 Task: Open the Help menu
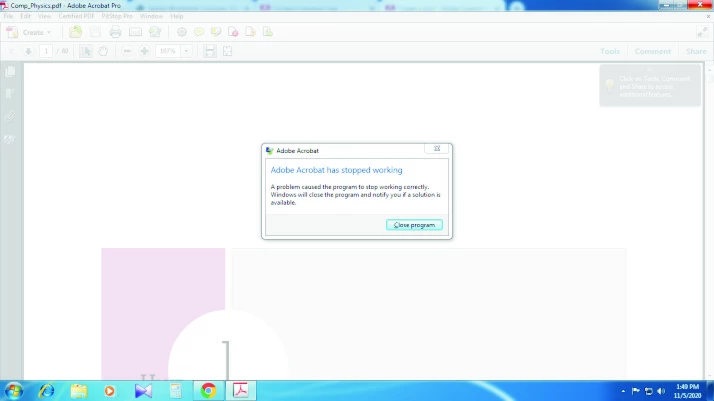click(177, 16)
